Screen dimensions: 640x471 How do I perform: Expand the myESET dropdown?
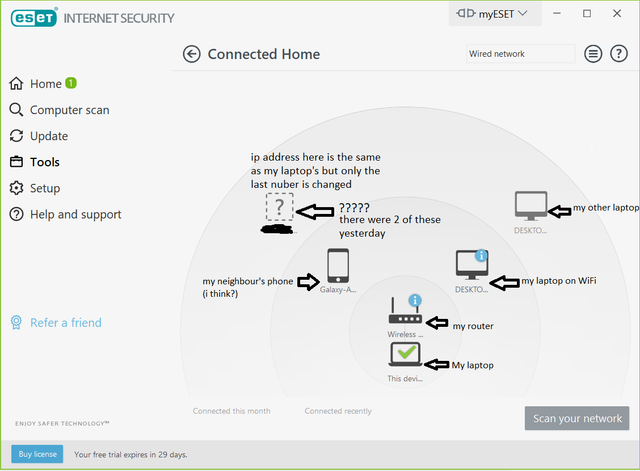(495, 14)
